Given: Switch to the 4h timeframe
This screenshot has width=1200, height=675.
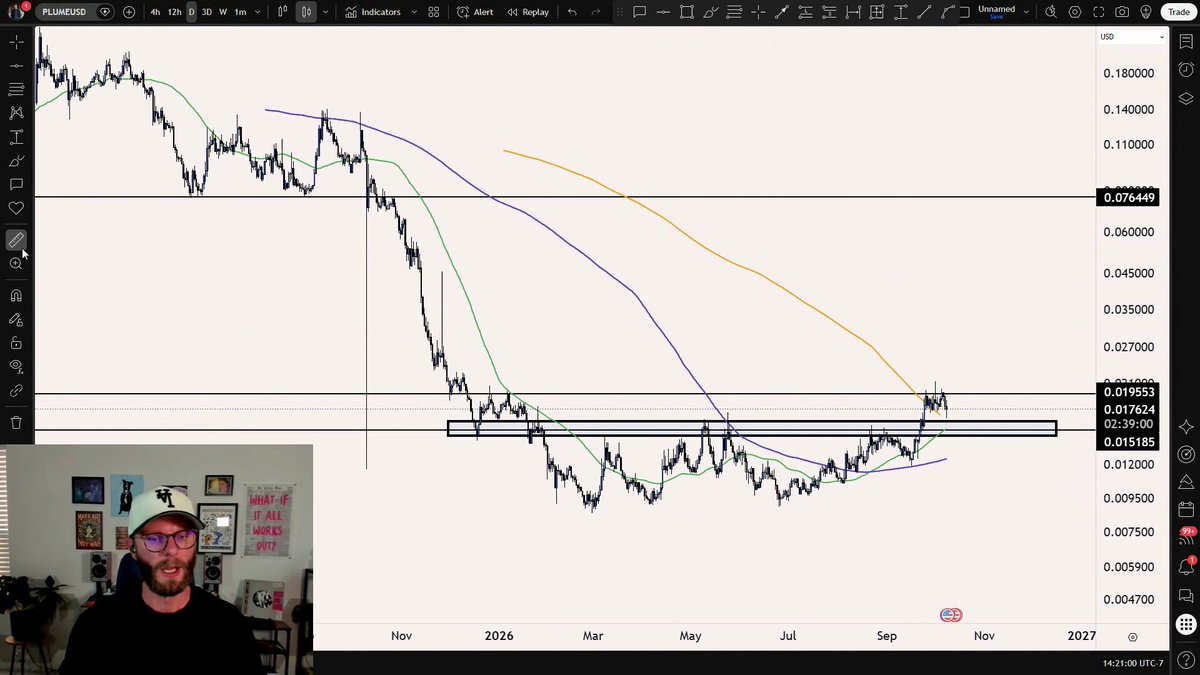Looking at the screenshot, I should point(155,12).
